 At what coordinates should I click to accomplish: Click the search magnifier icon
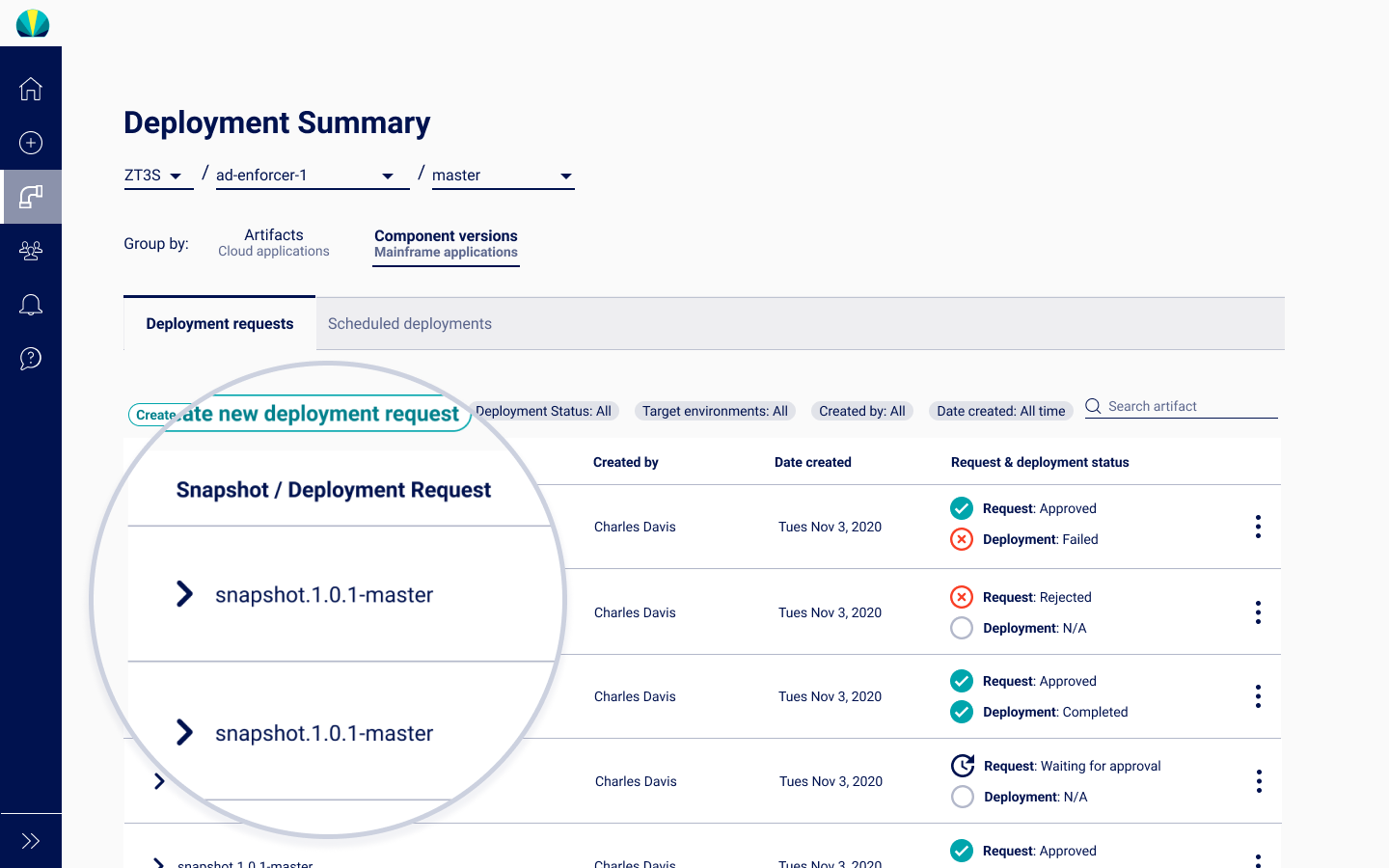click(x=1093, y=406)
